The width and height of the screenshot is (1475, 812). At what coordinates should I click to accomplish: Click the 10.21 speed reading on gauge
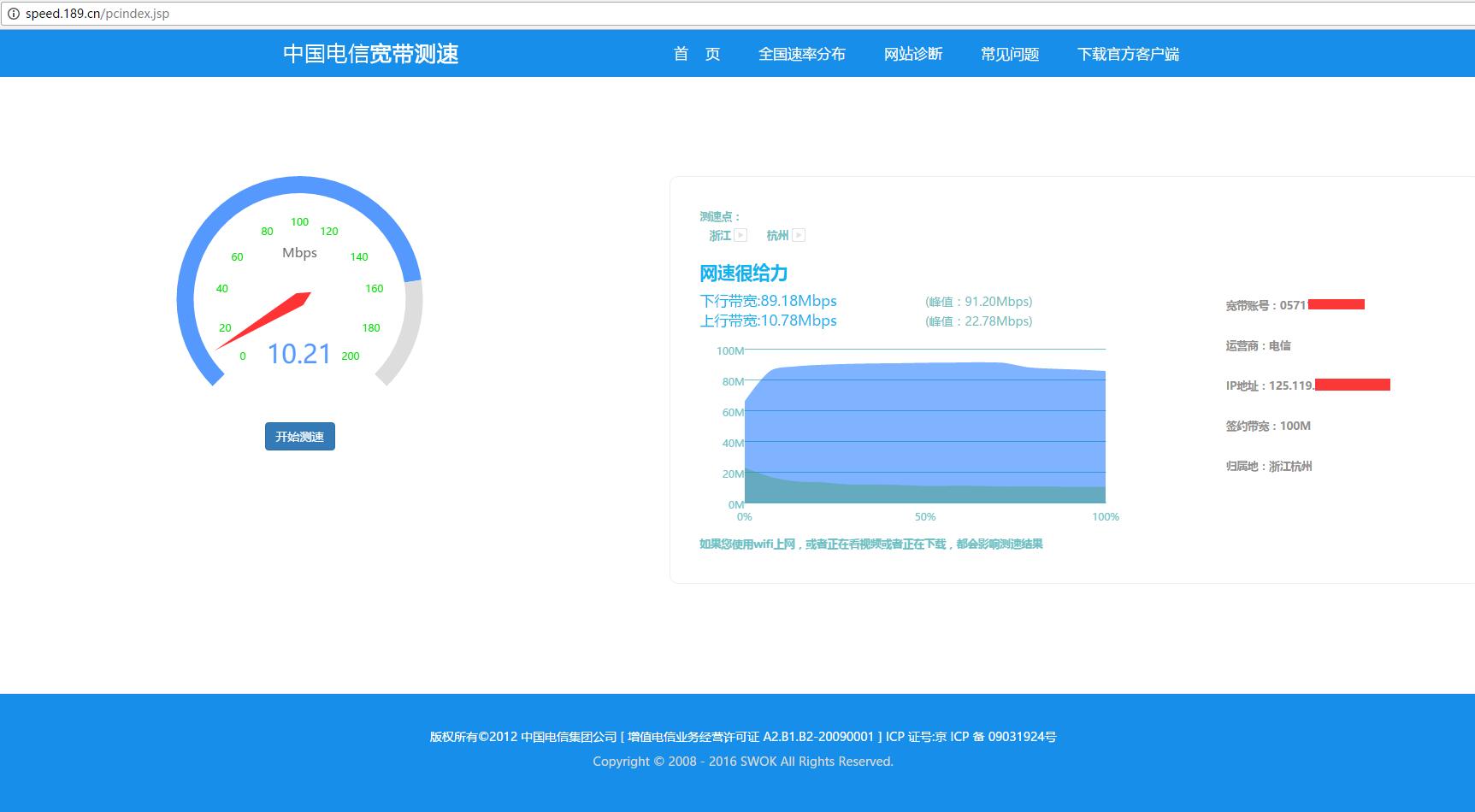[299, 354]
